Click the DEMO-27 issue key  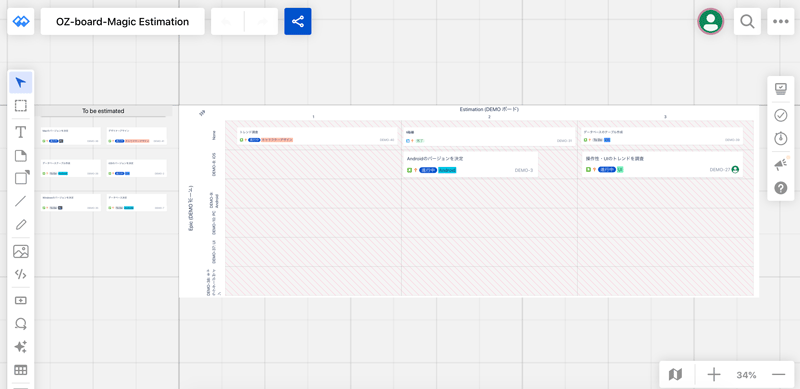tap(719, 169)
